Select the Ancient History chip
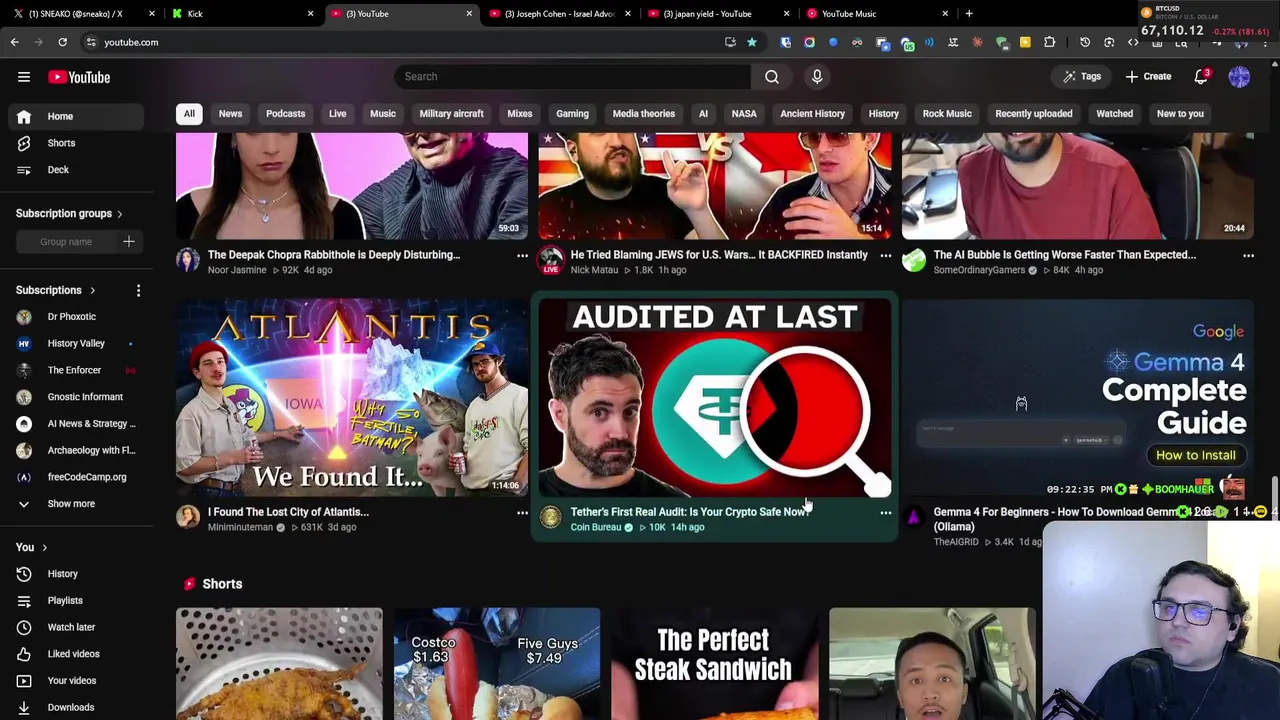1280x720 pixels. (812, 114)
